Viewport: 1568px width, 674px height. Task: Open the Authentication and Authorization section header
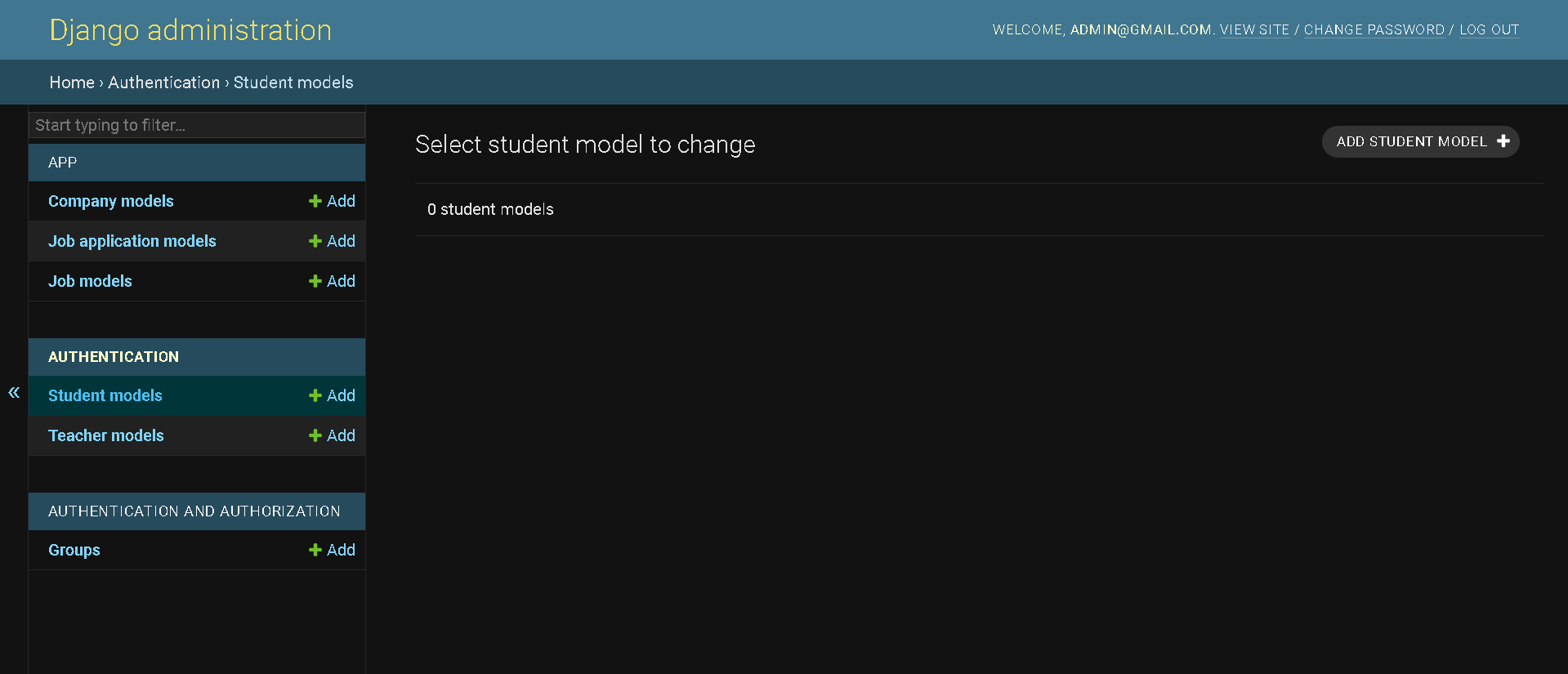194,511
